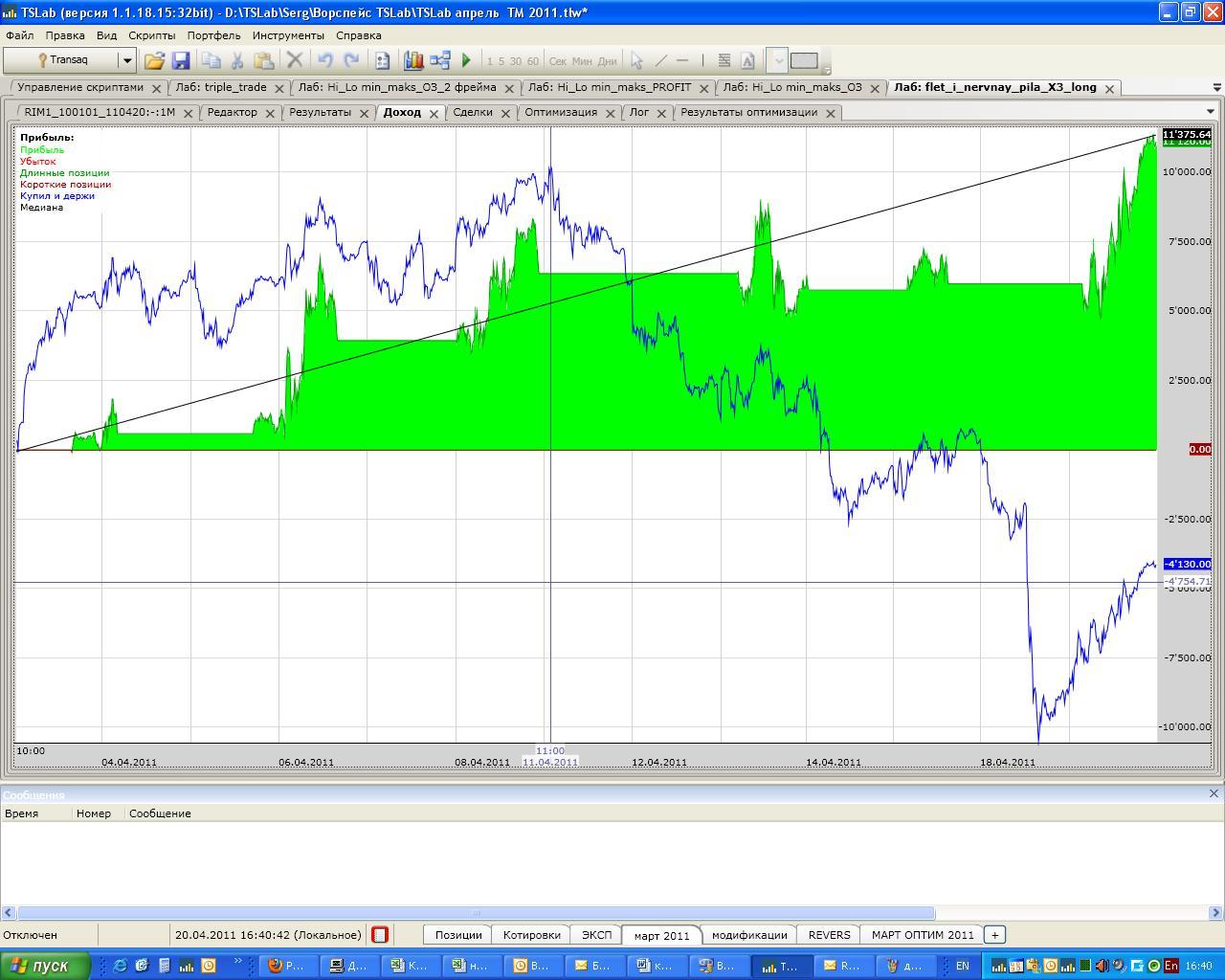
Task: Select the trend line drawing tool
Action: tap(660, 60)
